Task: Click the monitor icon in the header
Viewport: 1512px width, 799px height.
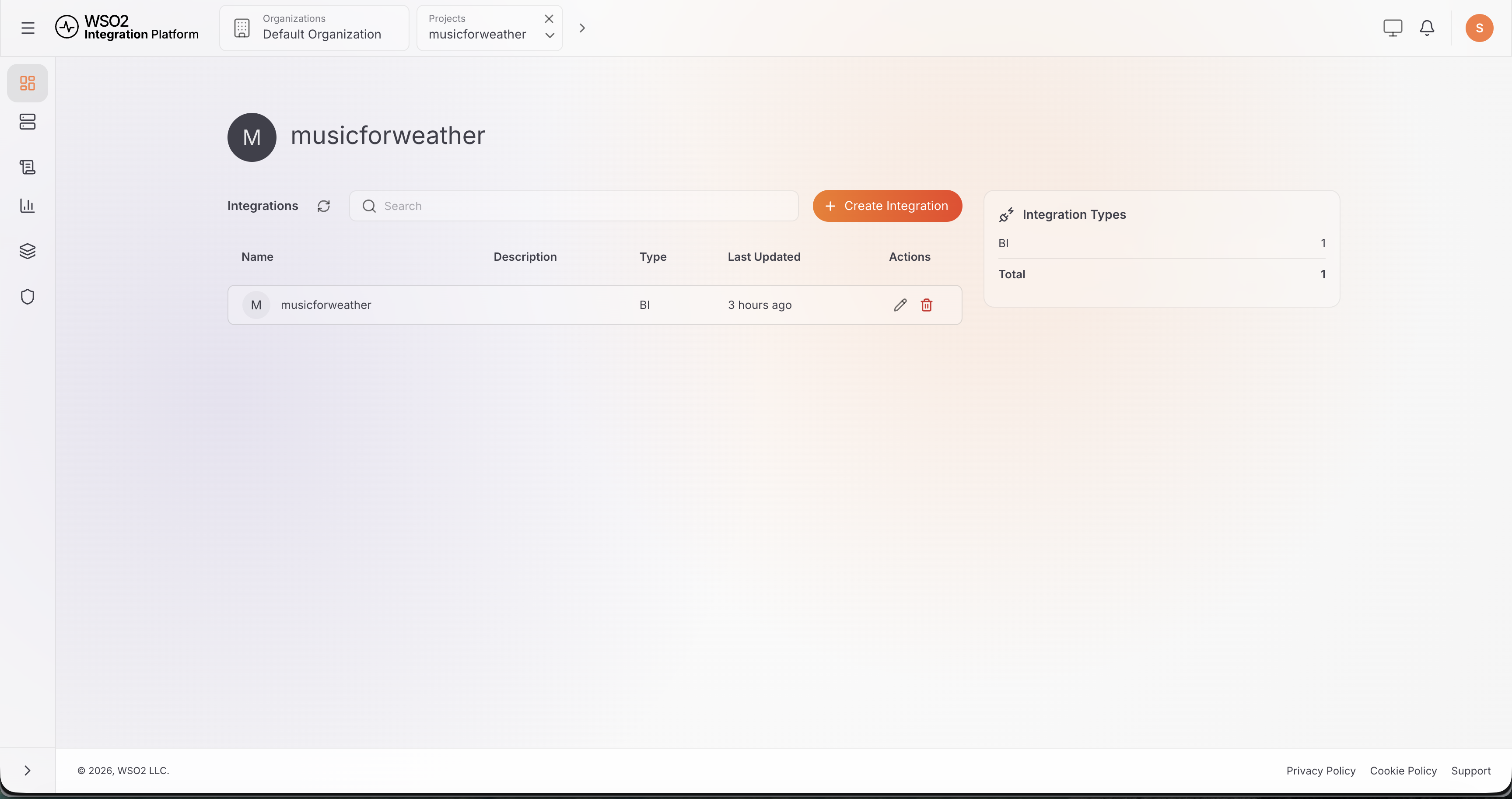Action: coord(1392,28)
